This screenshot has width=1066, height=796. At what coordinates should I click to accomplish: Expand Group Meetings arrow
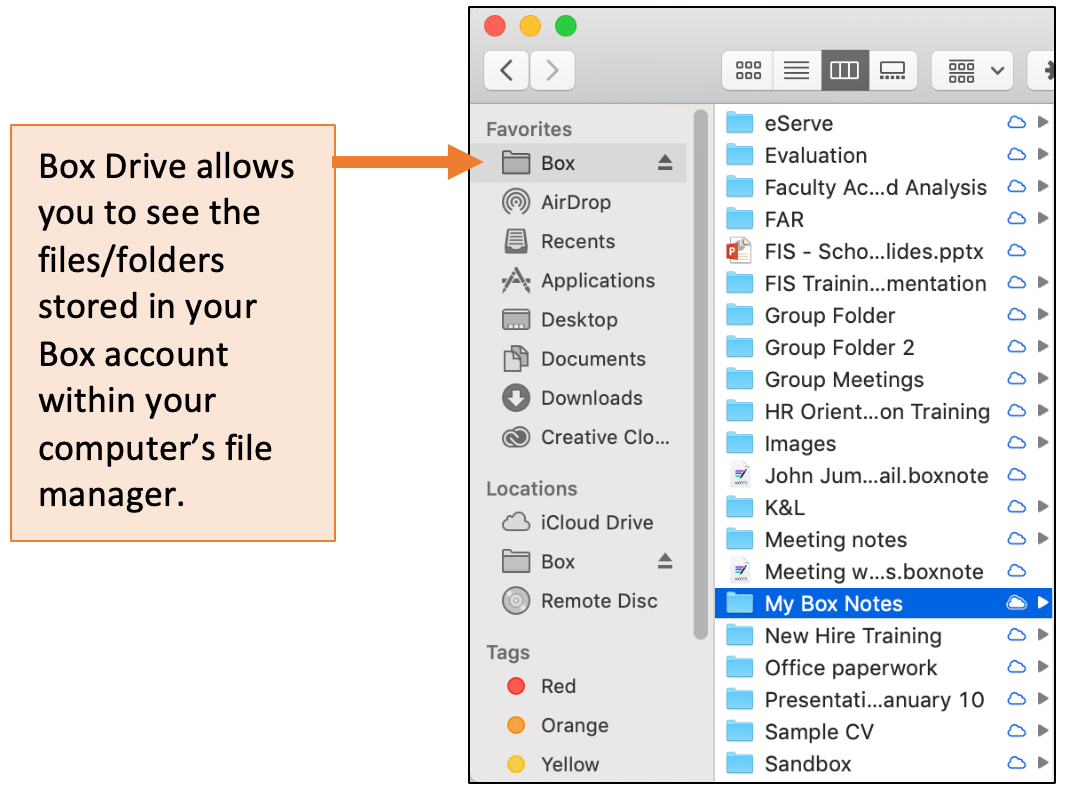click(1042, 378)
